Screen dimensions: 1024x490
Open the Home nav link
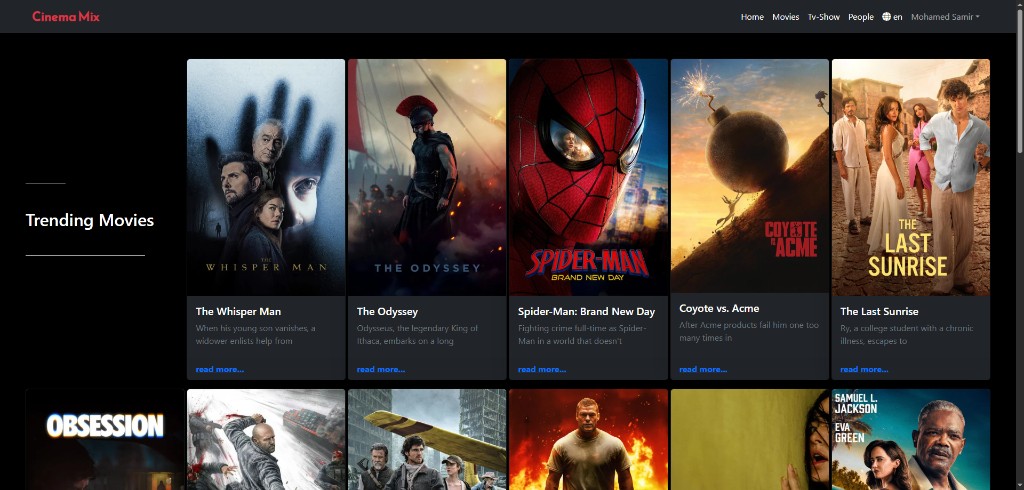click(752, 17)
